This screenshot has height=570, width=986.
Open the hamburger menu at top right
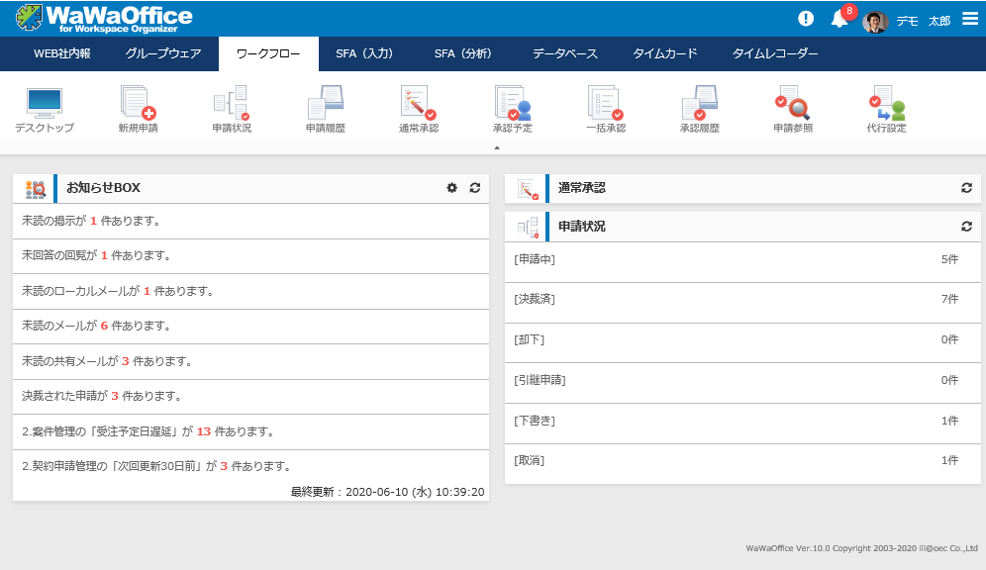coord(970,18)
